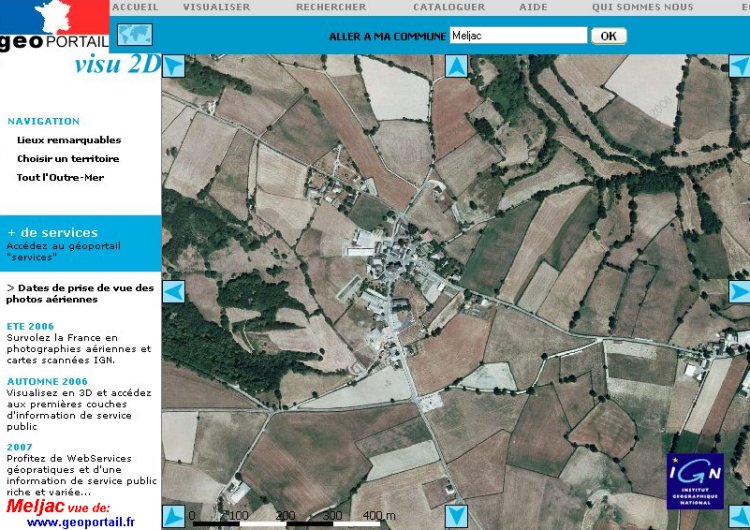Open the Lieux remarquables link
This screenshot has width=750, height=530.
coord(69,140)
